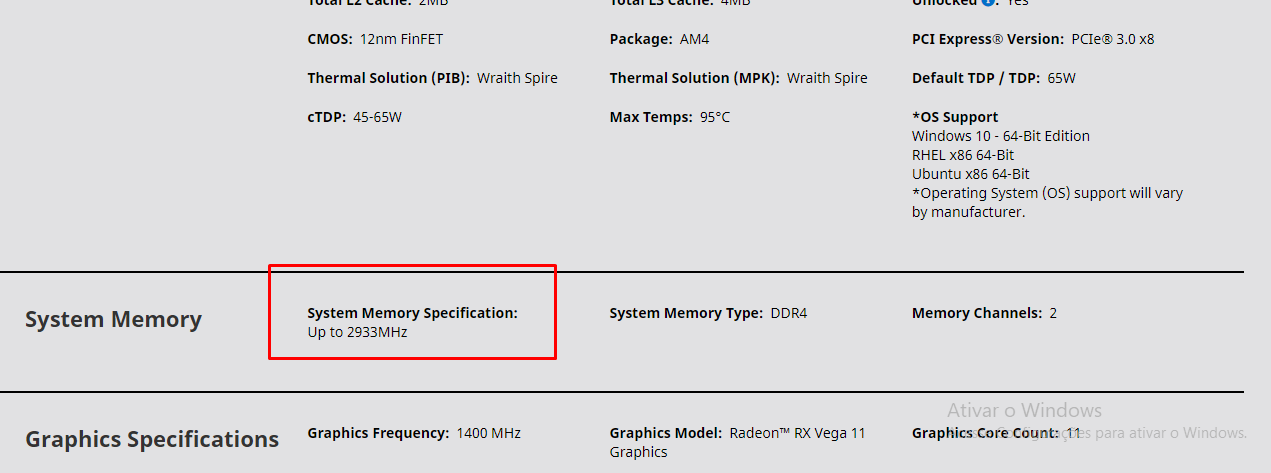Image resolution: width=1271 pixels, height=473 pixels.
Task: Select the System Memory Type DDR4 entry
Action: click(x=708, y=313)
